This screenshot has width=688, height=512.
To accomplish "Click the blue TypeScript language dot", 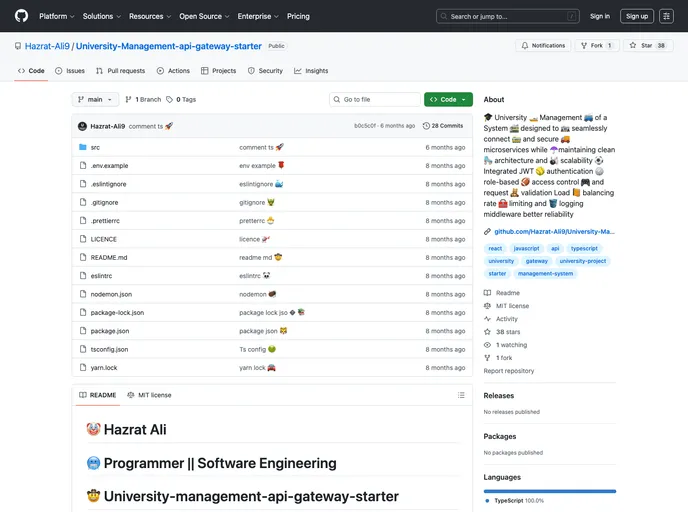I will point(487,501).
